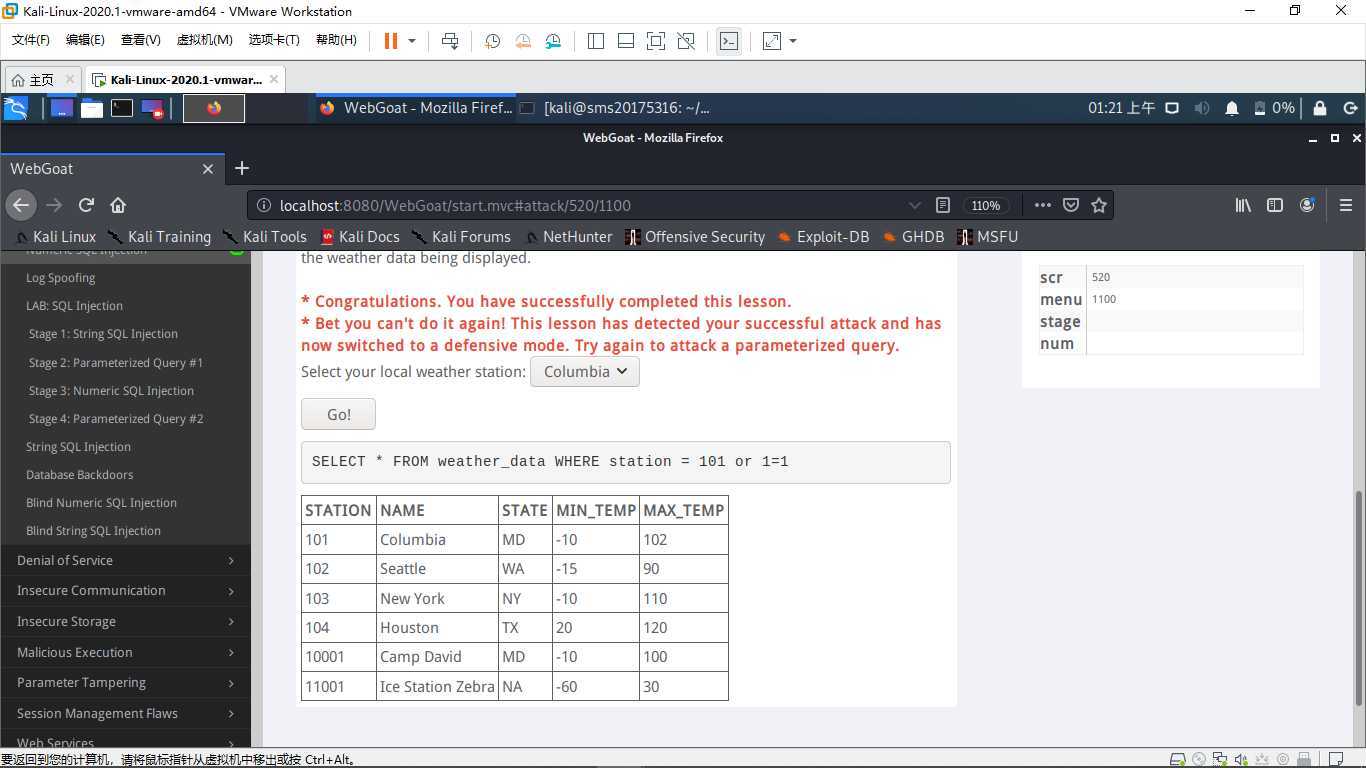1366x768 pixels.
Task: Open the screen recorder in Kali panel
Action: [x=152, y=108]
